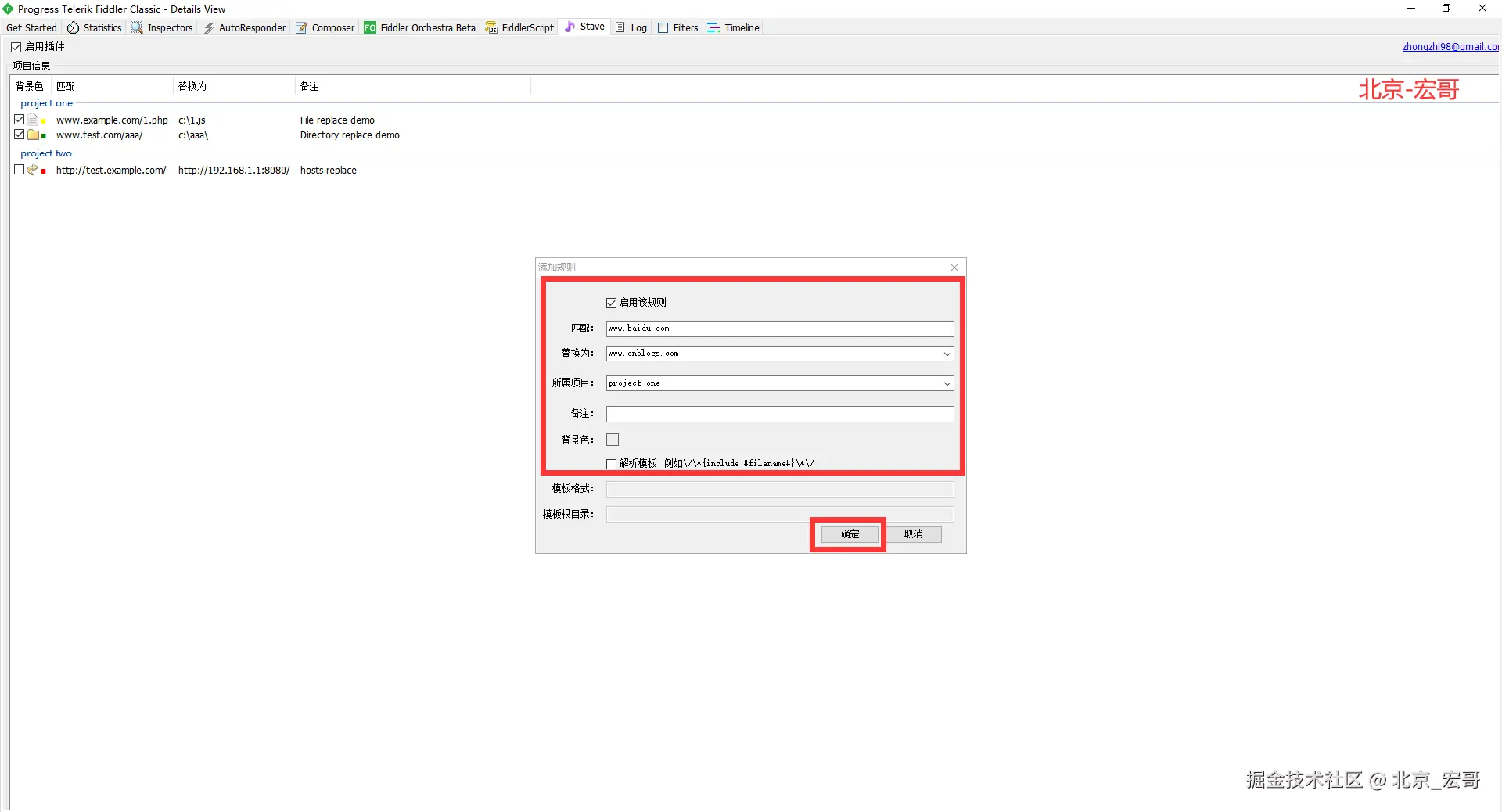Click the 确定 button
The image size is (1502, 812).
click(x=850, y=534)
